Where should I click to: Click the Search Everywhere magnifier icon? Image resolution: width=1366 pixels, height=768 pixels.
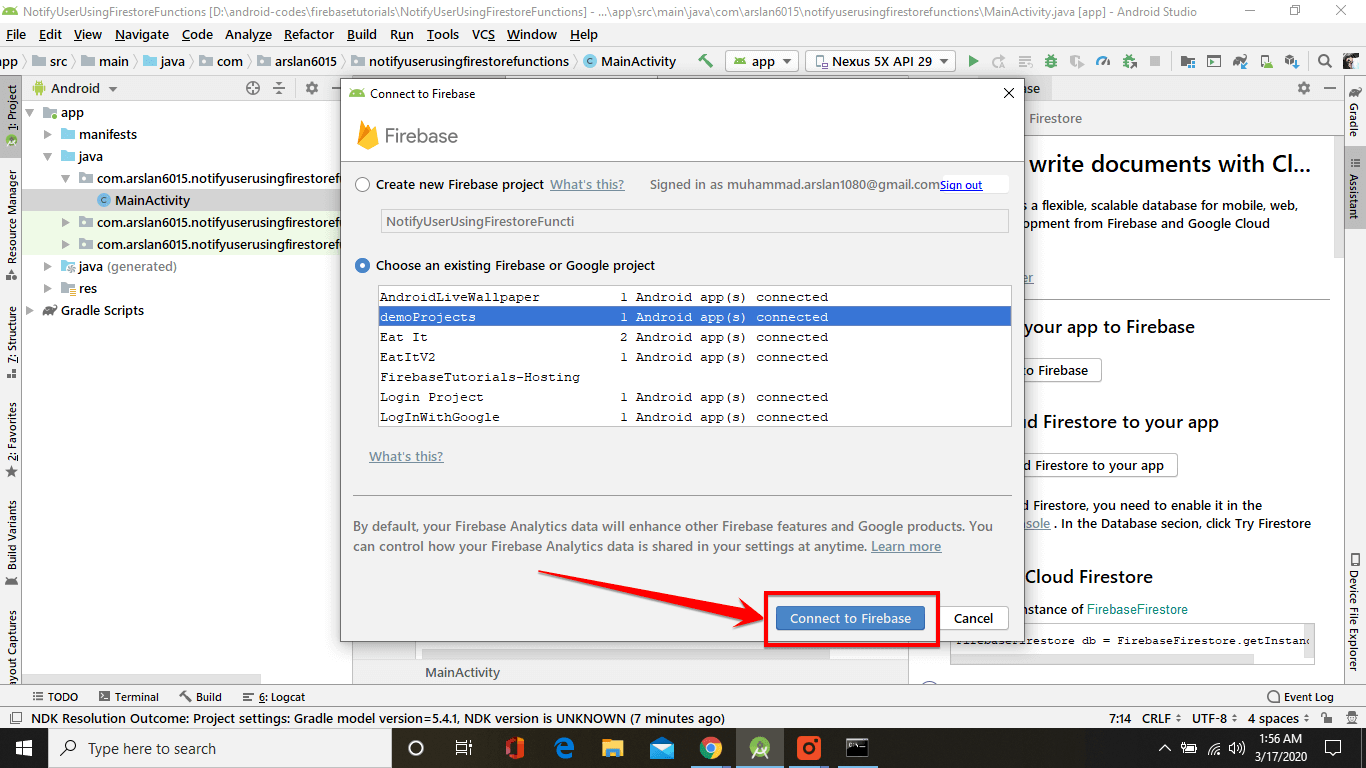[1324, 61]
